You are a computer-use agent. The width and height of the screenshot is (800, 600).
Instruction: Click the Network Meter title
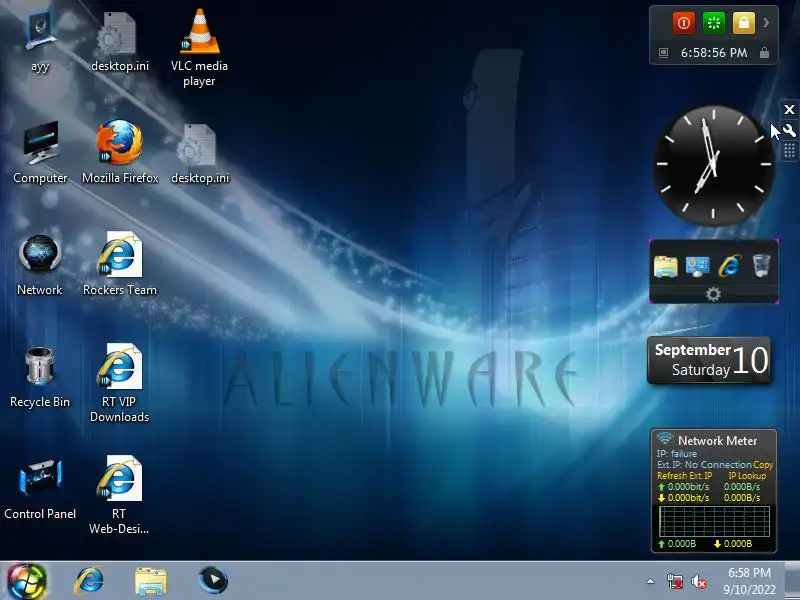(x=717, y=440)
